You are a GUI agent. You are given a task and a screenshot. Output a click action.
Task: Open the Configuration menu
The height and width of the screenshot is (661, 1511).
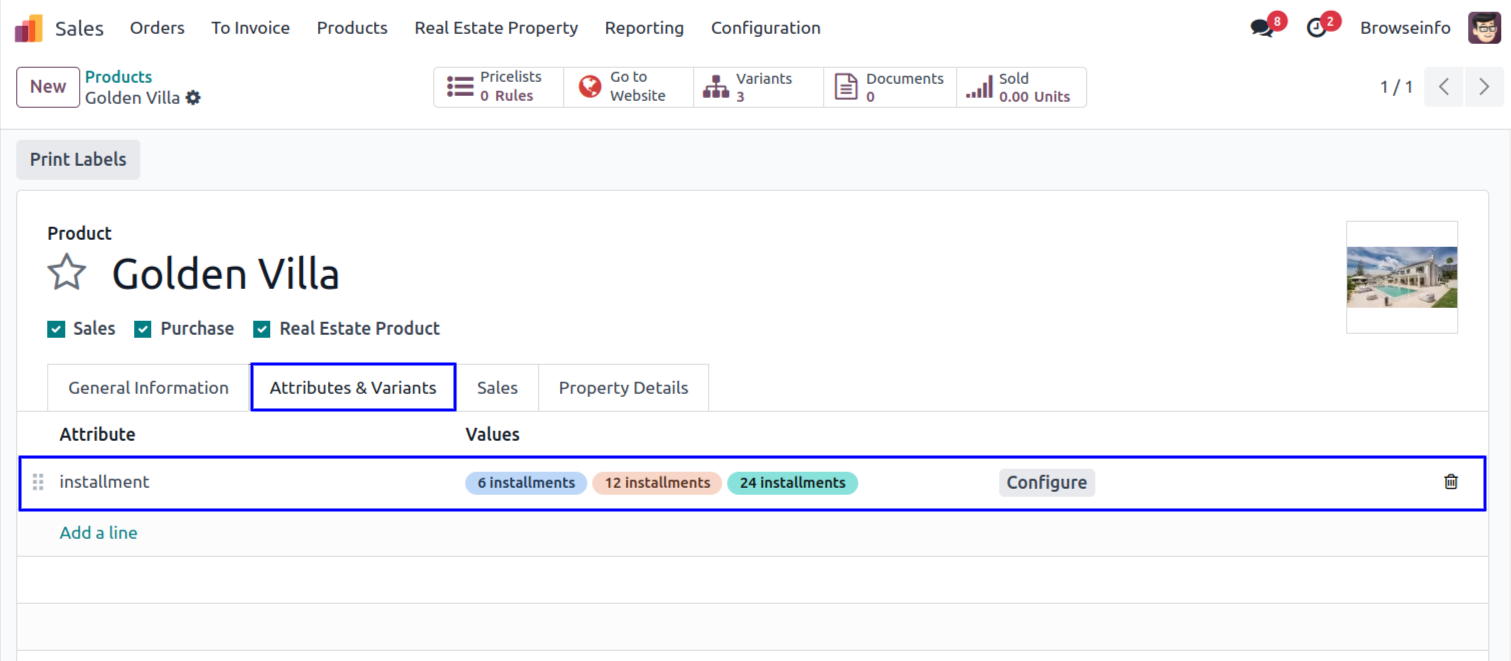pyautogui.click(x=765, y=28)
